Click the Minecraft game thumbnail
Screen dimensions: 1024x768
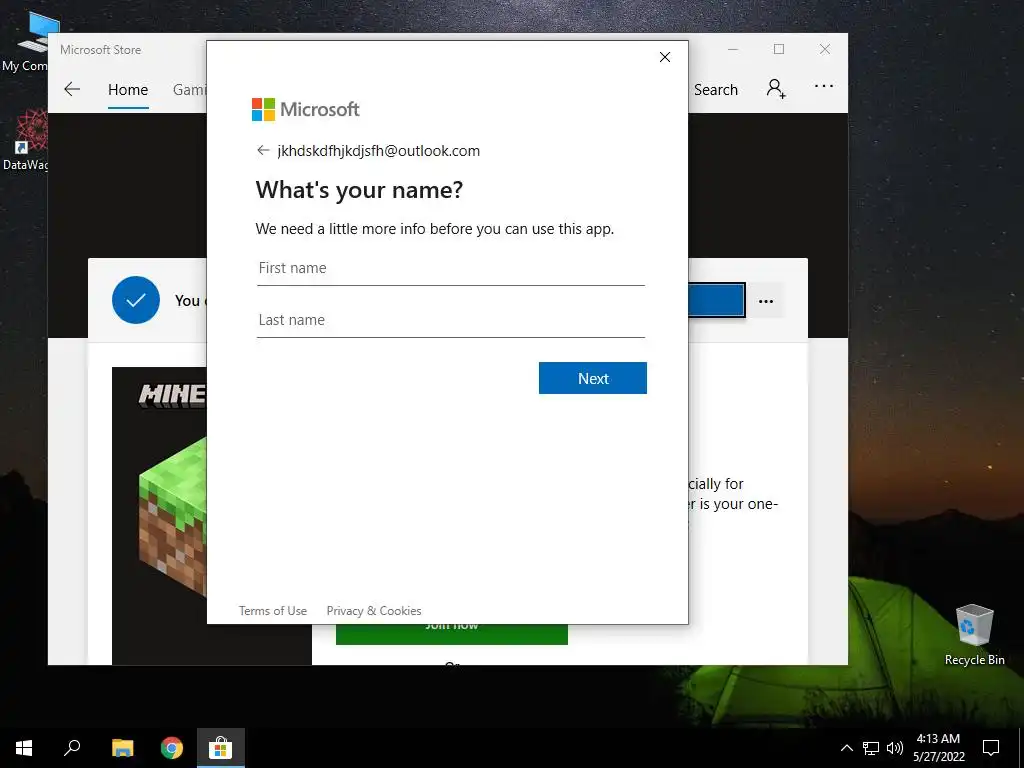[x=160, y=516]
